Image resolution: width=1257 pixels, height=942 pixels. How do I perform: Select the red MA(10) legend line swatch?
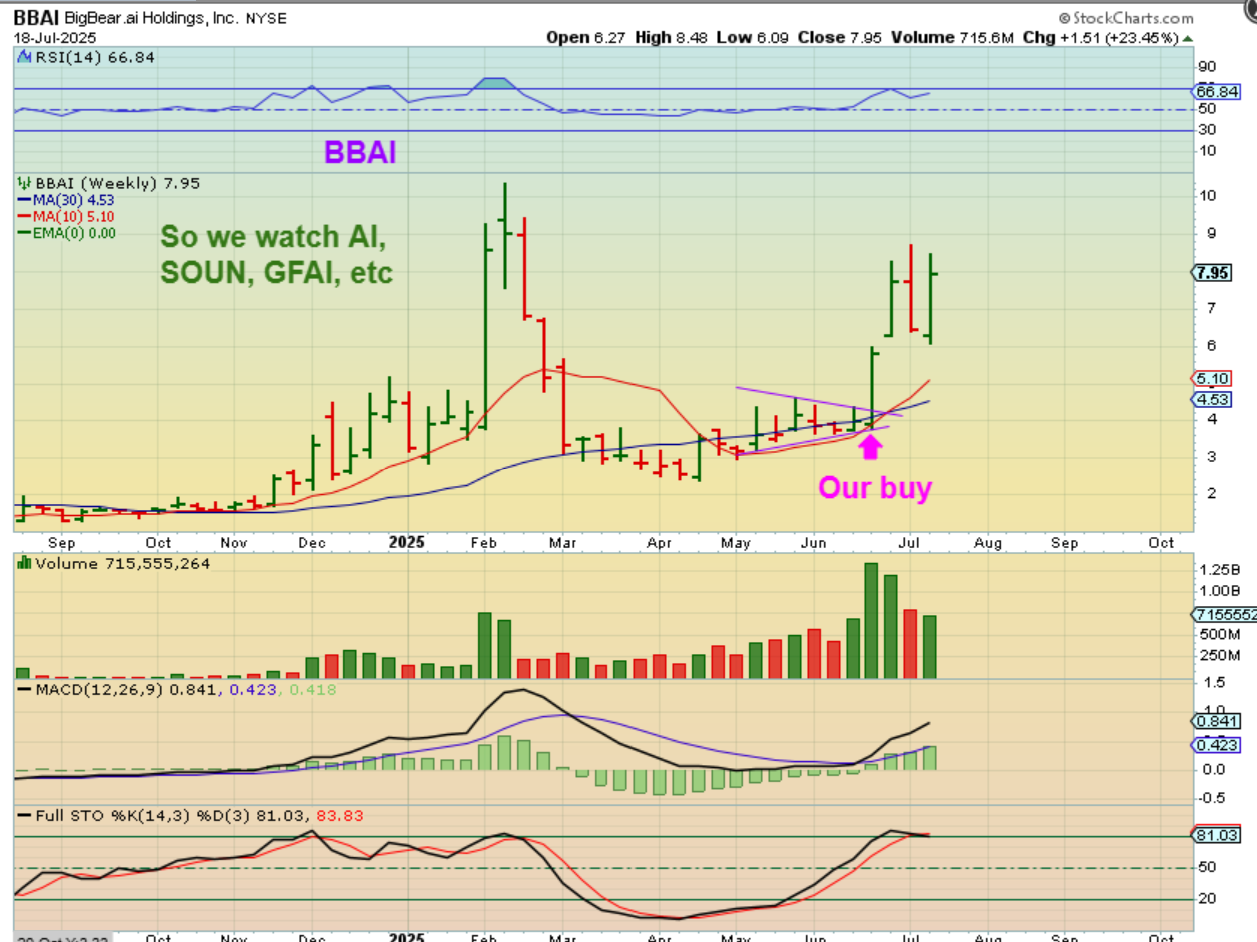click(x=25, y=216)
